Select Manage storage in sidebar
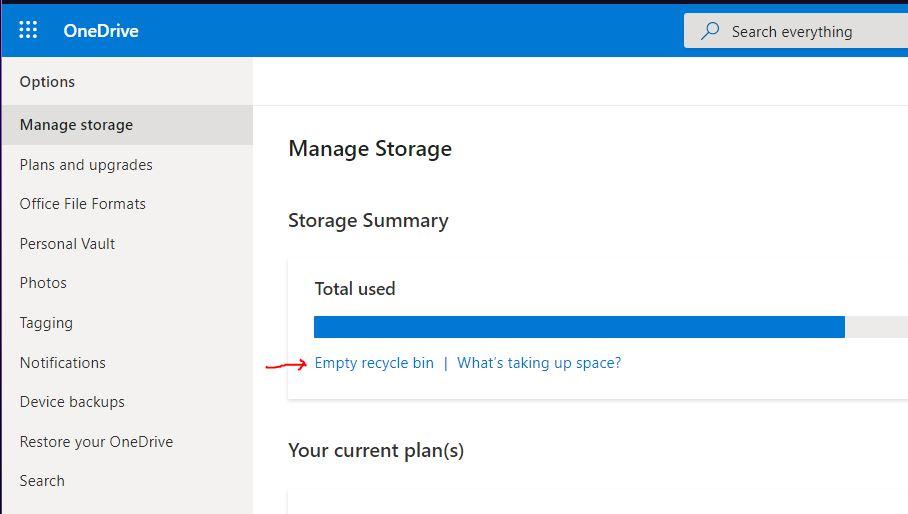This screenshot has height=514, width=908. coord(76,125)
